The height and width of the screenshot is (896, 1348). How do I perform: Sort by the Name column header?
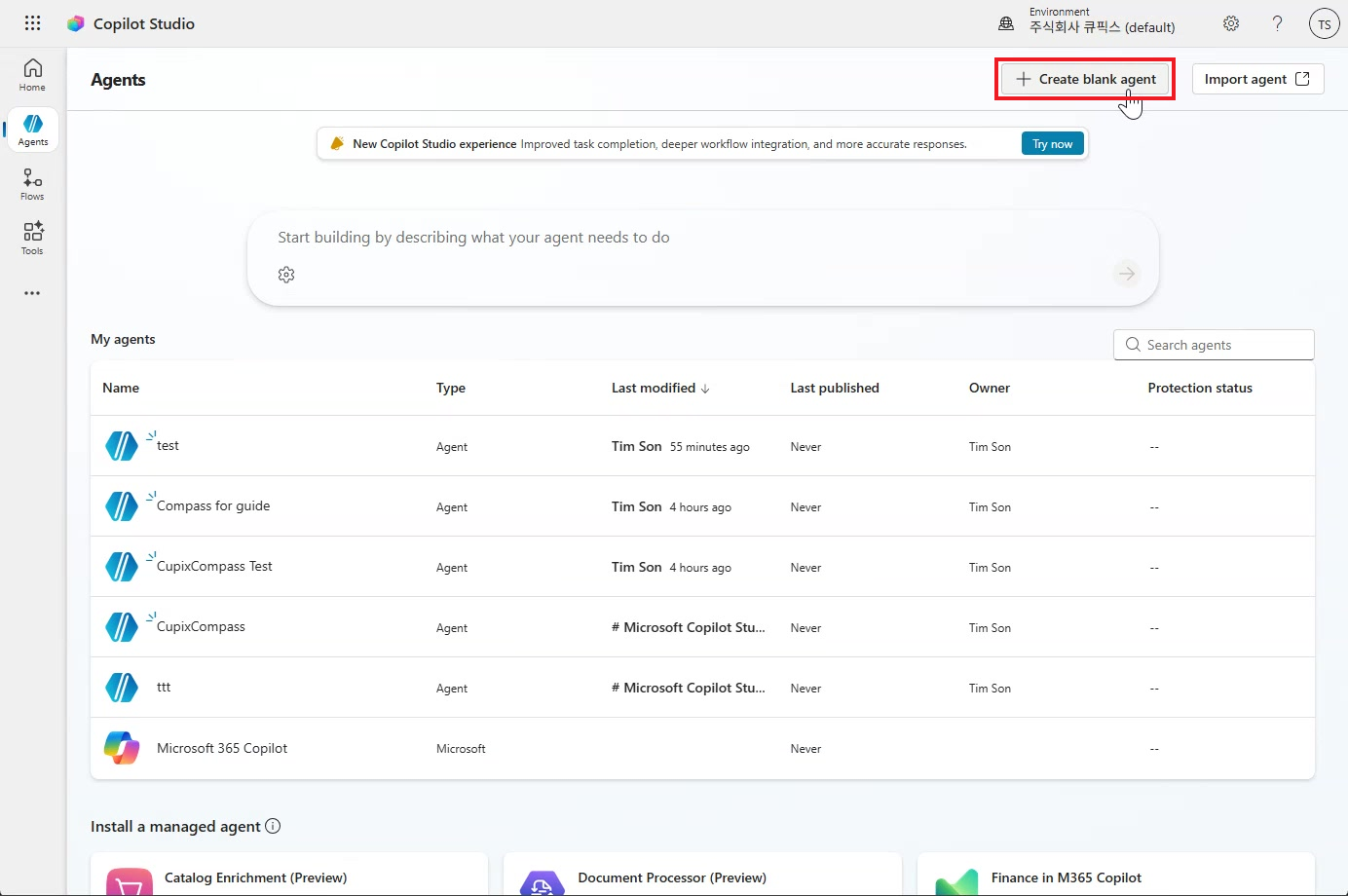[121, 388]
